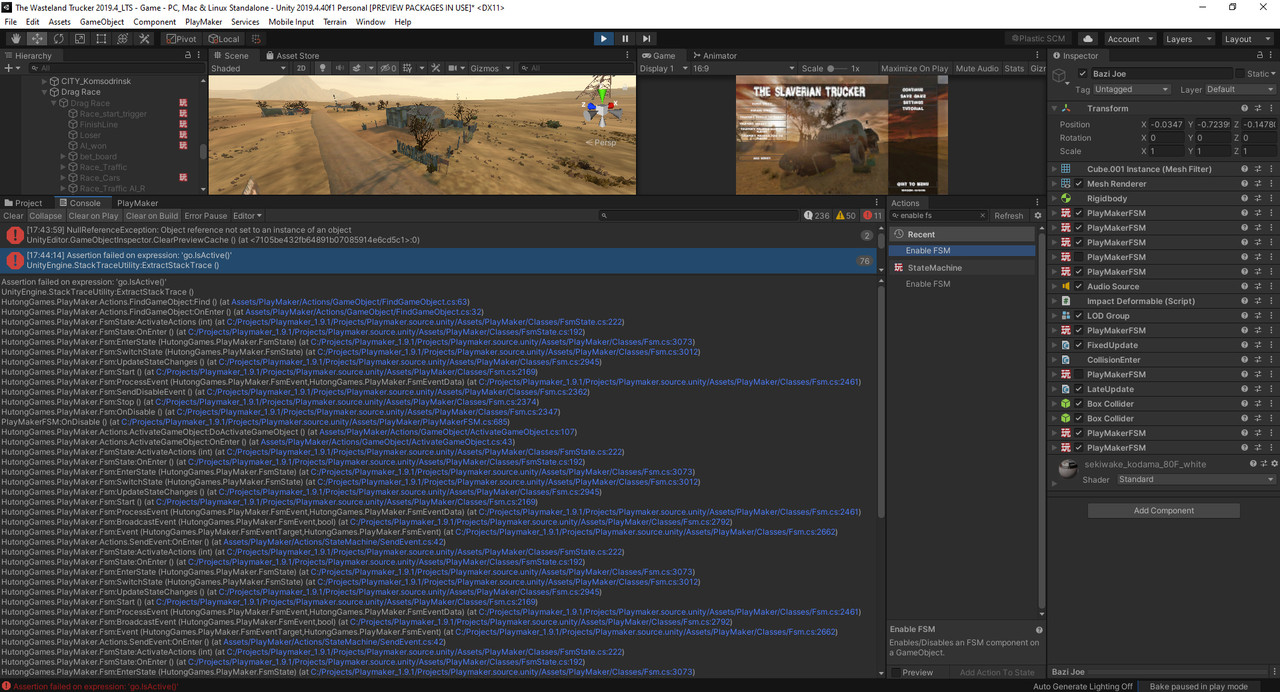Toggle scene audio speaker icon
1280x692 pixels.
[339, 68]
